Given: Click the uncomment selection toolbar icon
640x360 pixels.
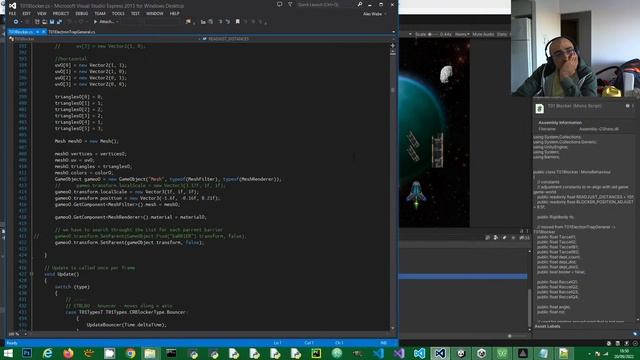Looking at the screenshot, I should [228, 22].
